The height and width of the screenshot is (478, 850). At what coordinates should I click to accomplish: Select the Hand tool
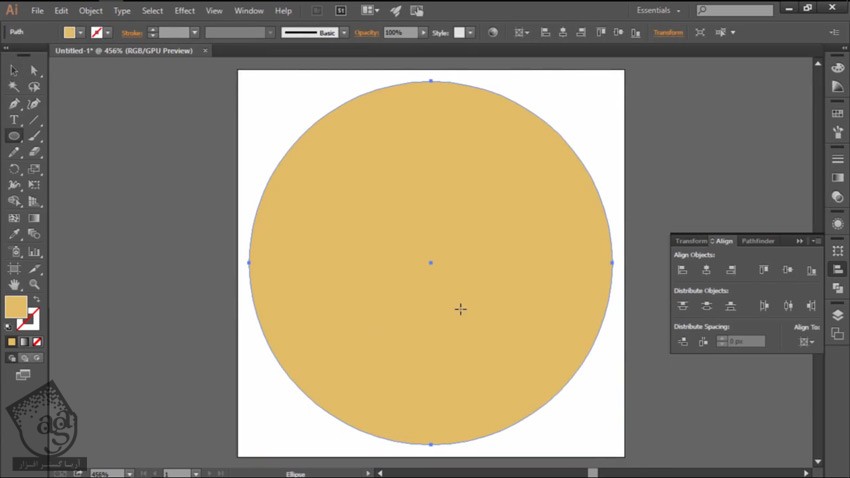click(x=14, y=285)
